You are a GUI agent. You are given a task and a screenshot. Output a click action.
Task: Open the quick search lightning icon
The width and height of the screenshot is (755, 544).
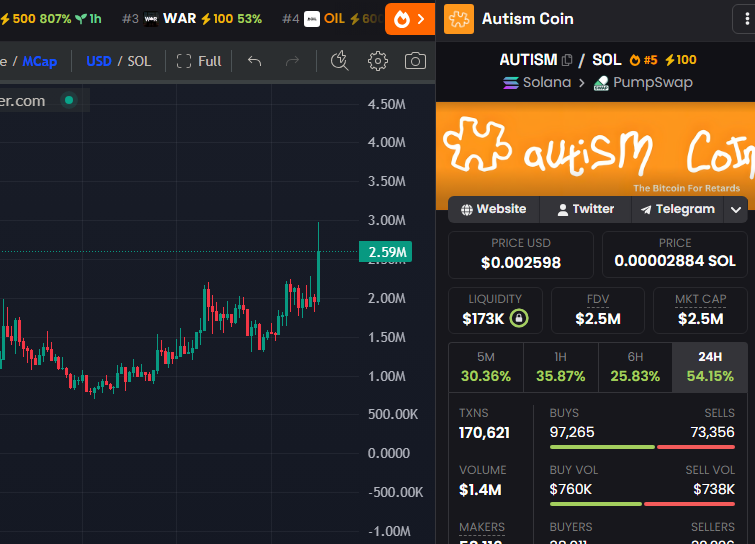pos(339,61)
